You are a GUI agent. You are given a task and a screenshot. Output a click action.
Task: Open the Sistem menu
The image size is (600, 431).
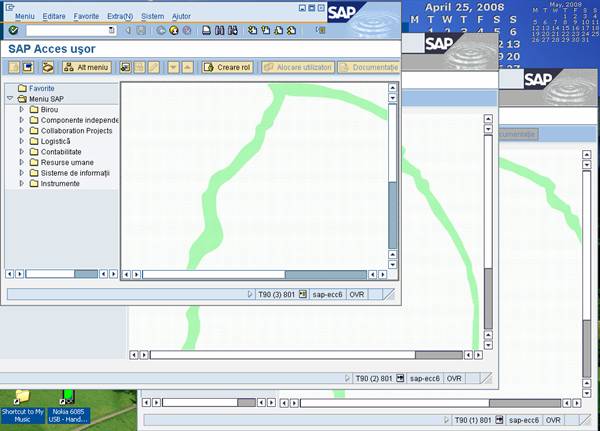click(153, 17)
